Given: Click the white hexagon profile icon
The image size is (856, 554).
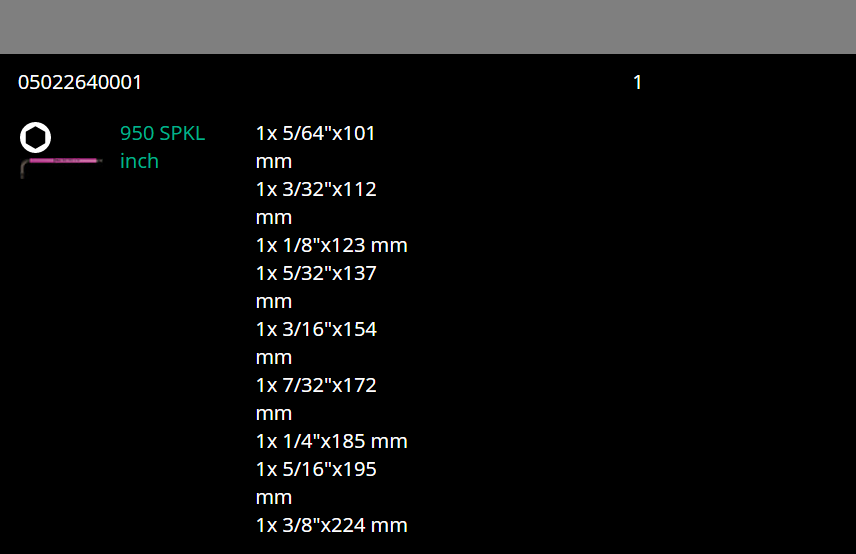Looking at the screenshot, I should 35,137.
